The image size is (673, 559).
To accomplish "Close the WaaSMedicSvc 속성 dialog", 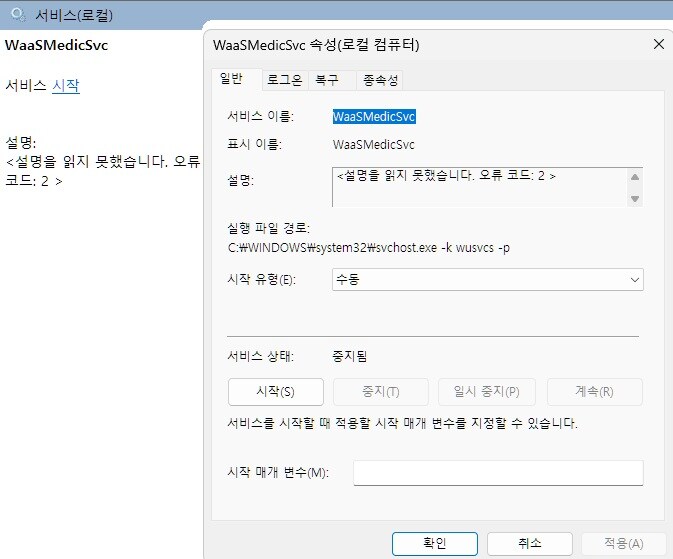I will pos(657,44).
